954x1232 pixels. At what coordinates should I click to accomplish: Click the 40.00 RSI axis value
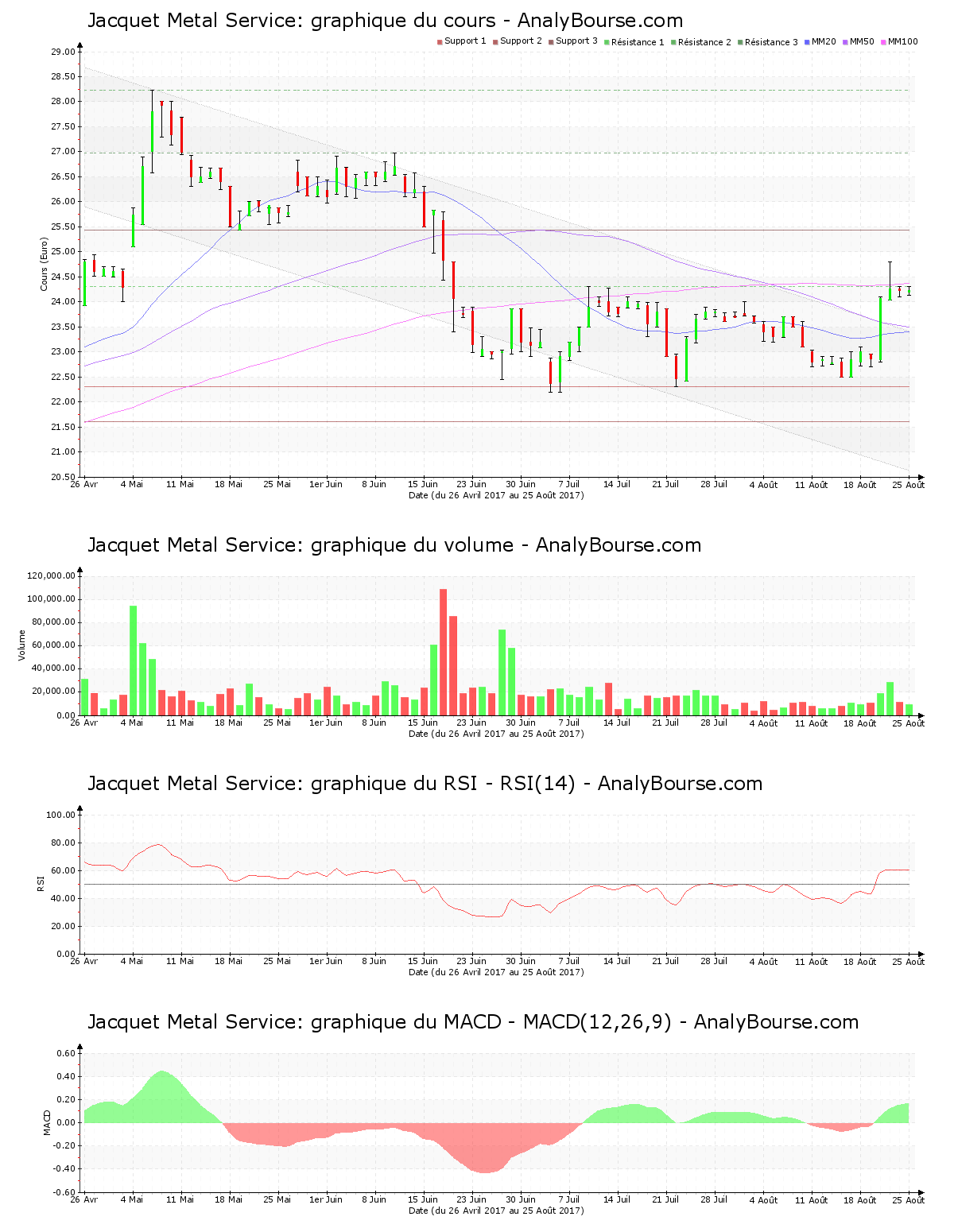[x=64, y=898]
